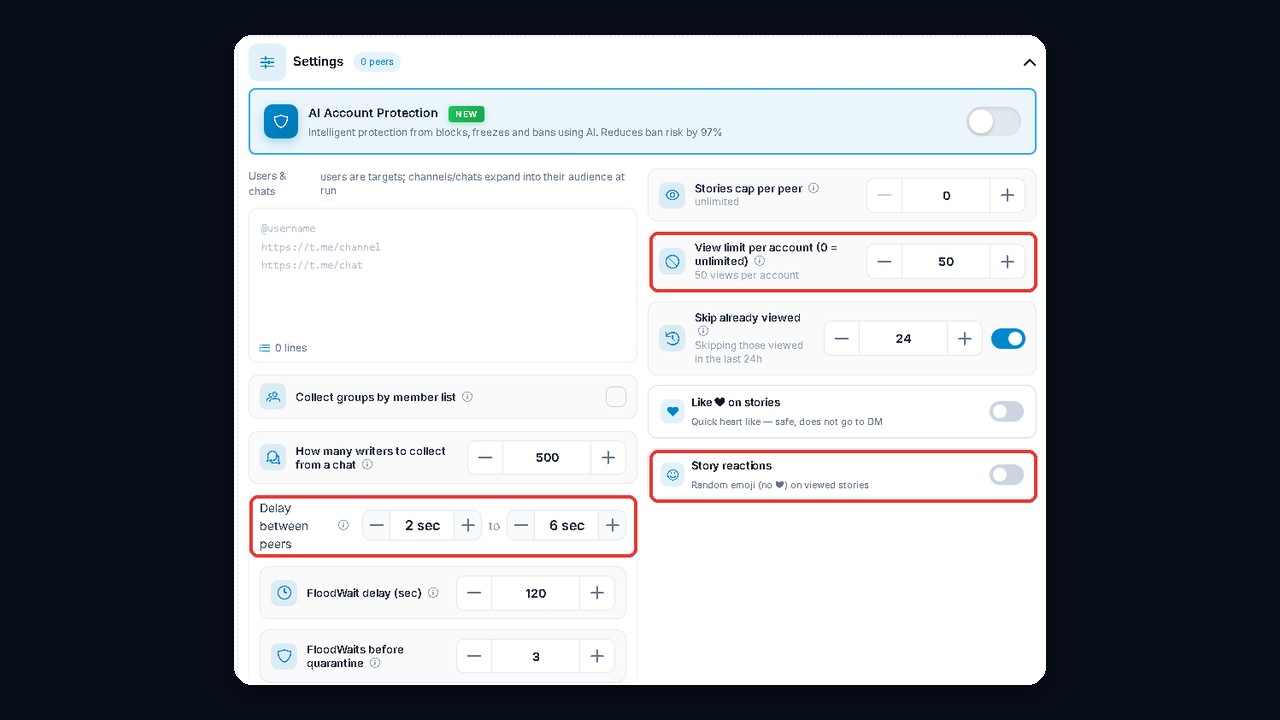Screen dimensions: 1280x720
Task: Click the View limit prohibited icon
Action: tap(673, 262)
